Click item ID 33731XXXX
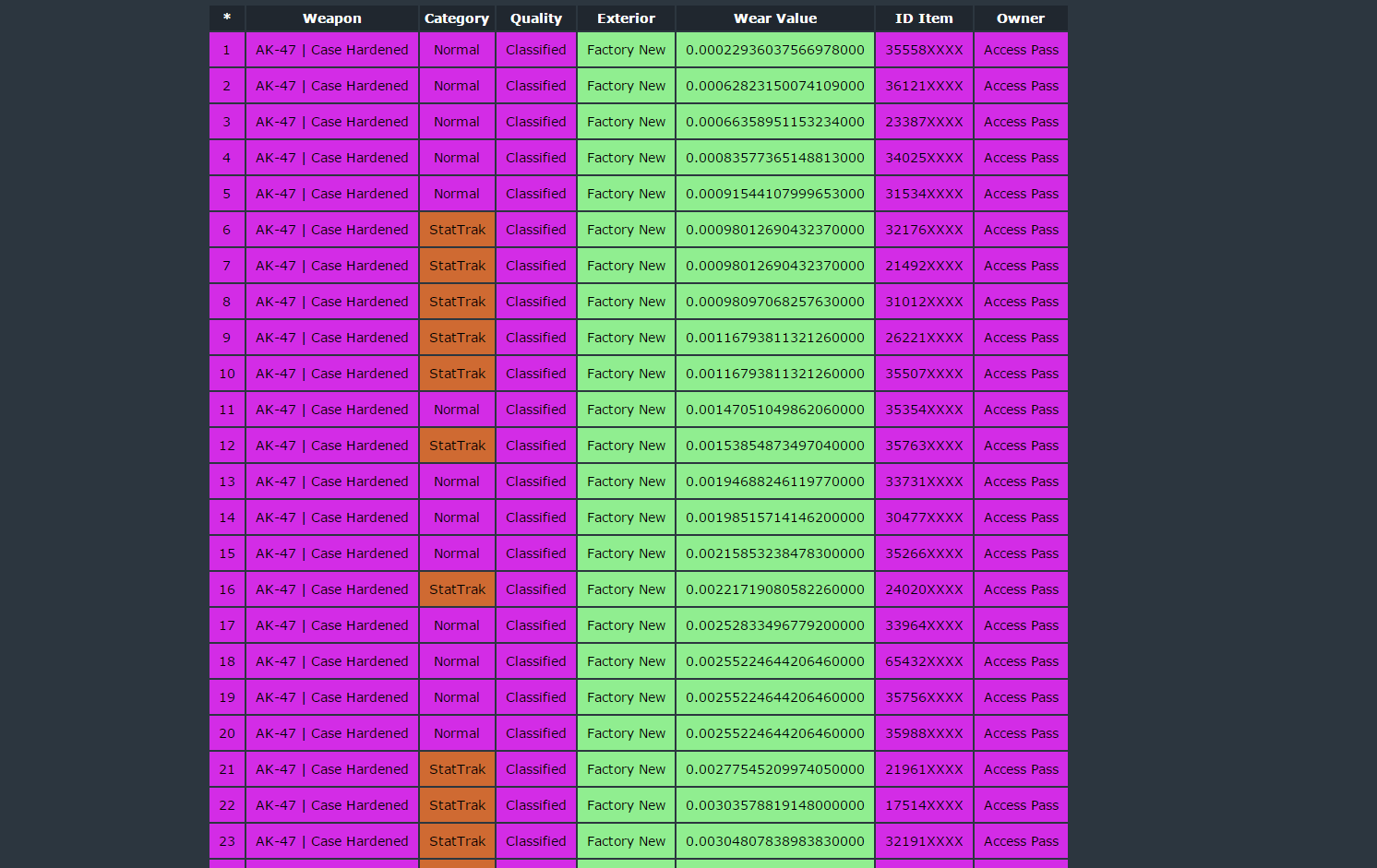 coord(924,482)
